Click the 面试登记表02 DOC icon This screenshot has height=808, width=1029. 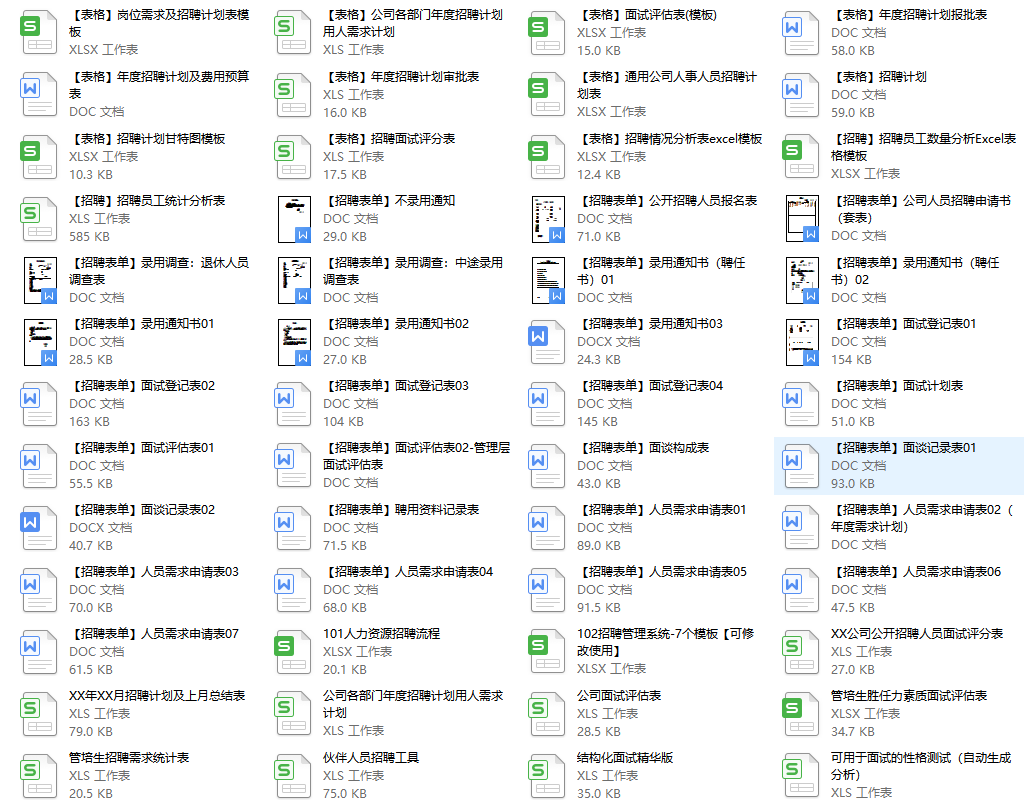(39, 404)
